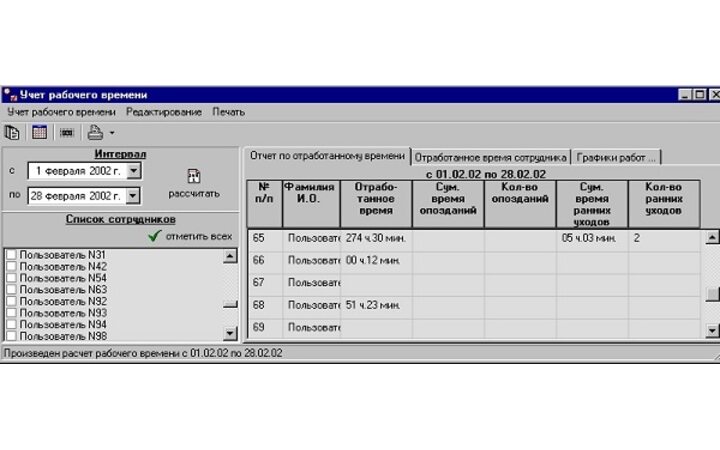Viewport: 720px width, 450px height.
Task: Click the calculate icon above рассчитать
Action: point(193,175)
